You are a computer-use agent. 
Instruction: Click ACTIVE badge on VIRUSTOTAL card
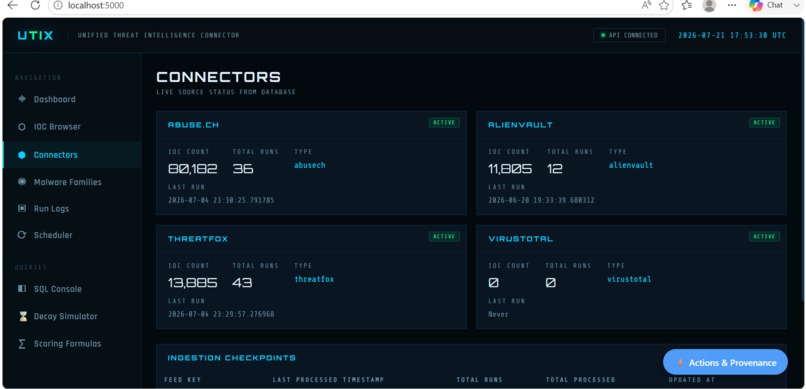point(764,236)
